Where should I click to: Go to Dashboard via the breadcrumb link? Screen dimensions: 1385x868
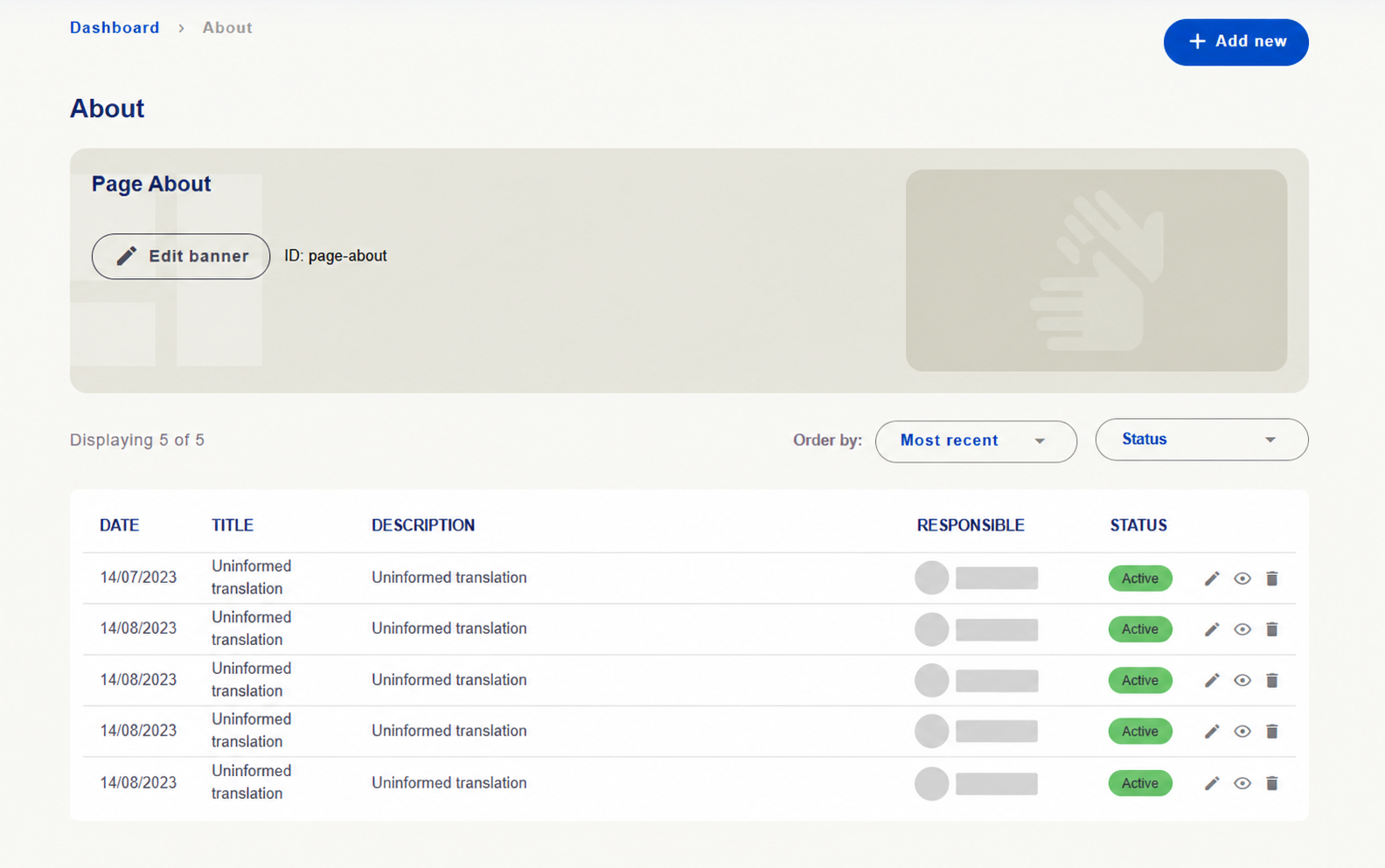pos(115,28)
